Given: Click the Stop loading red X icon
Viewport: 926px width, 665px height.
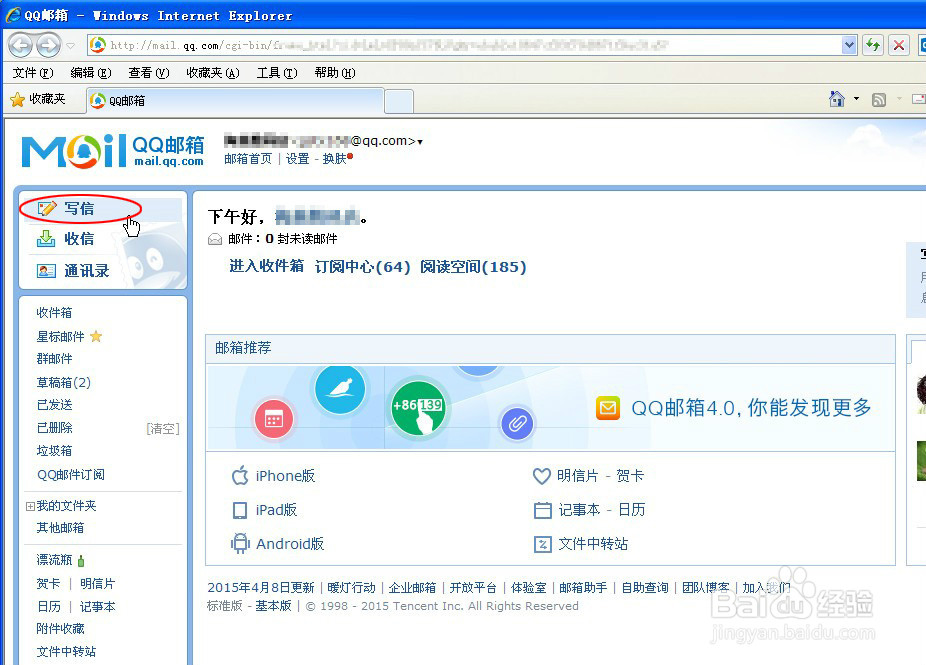Looking at the screenshot, I should [x=899, y=45].
